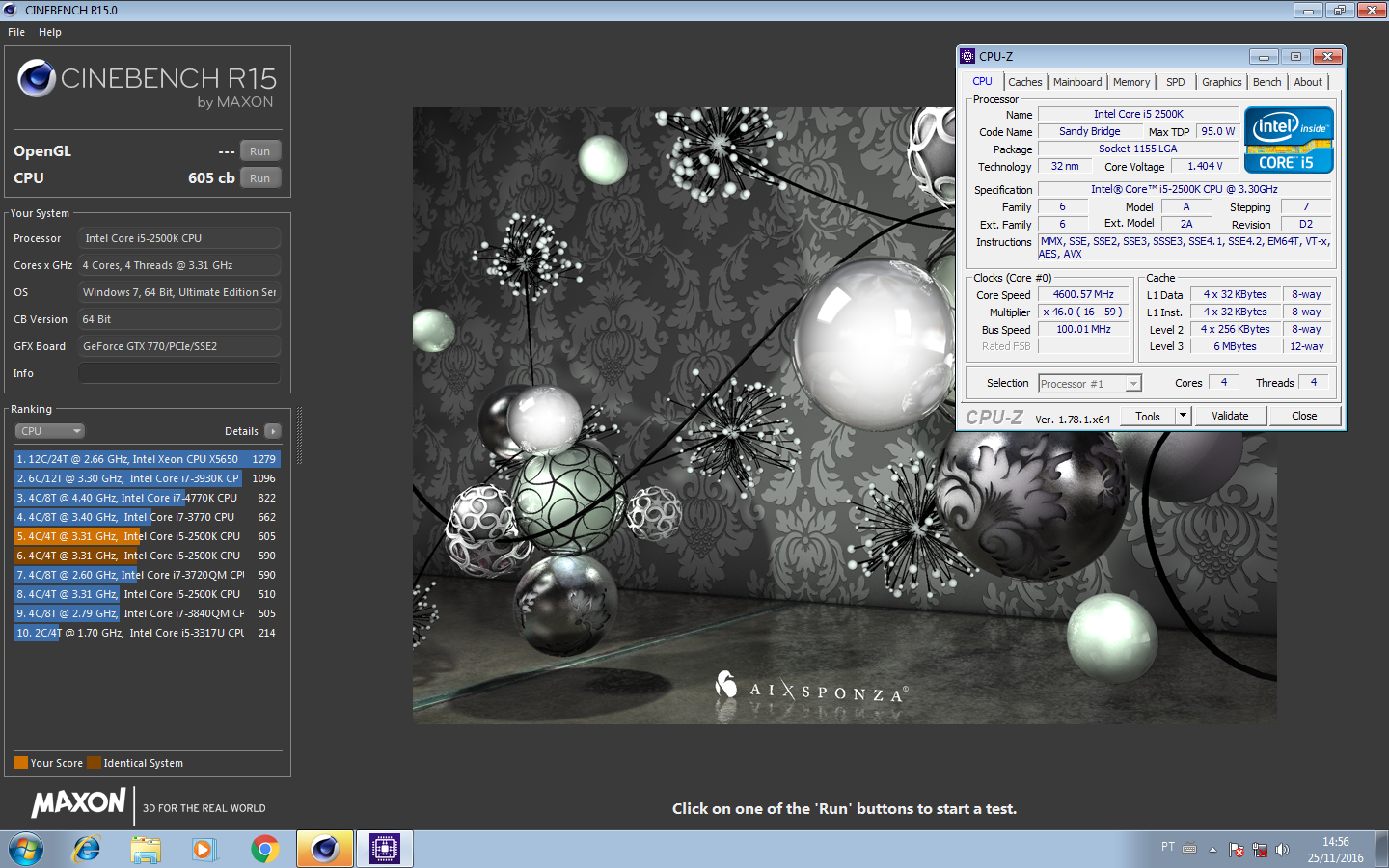Open Windows Explorer from the taskbar
This screenshot has width=1389, height=868.
(x=146, y=849)
